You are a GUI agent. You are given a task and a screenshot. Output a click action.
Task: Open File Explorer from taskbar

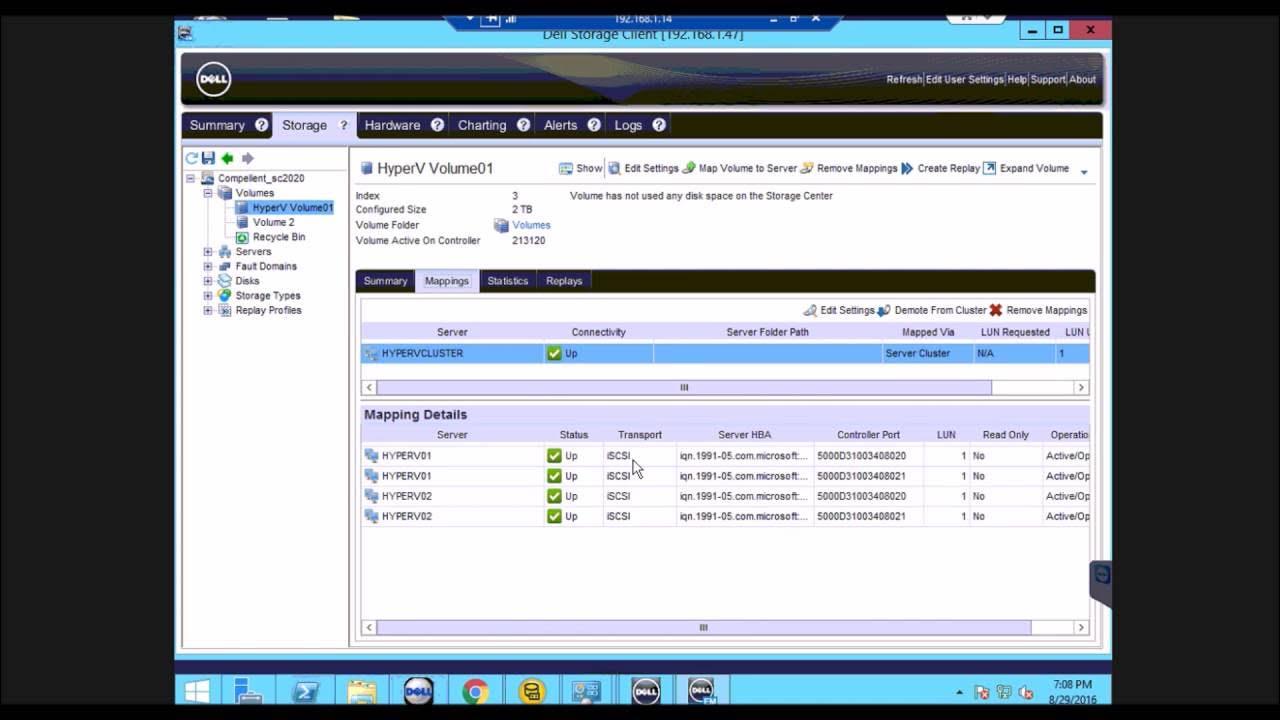[361, 692]
